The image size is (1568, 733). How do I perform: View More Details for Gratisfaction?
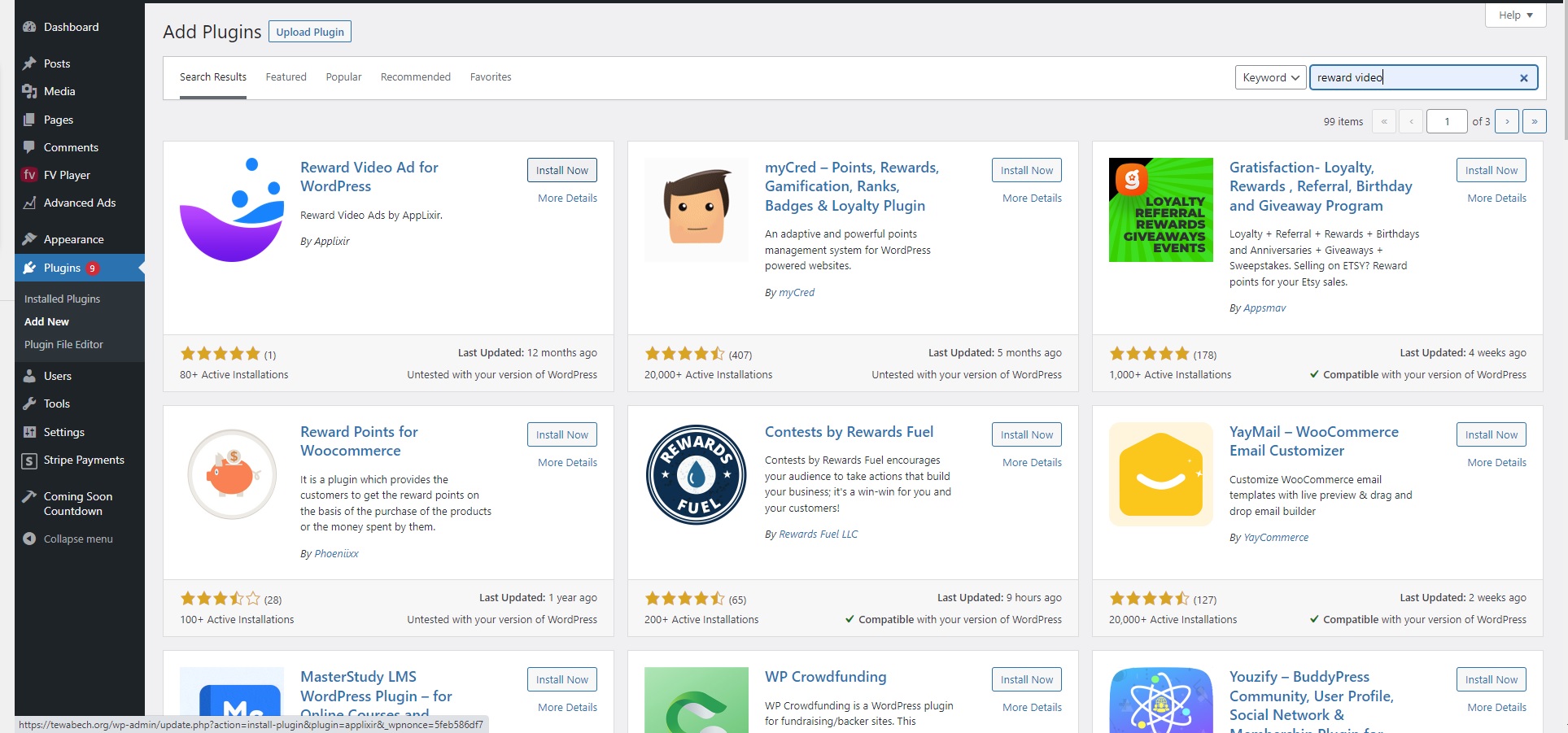click(x=1496, y=198)
